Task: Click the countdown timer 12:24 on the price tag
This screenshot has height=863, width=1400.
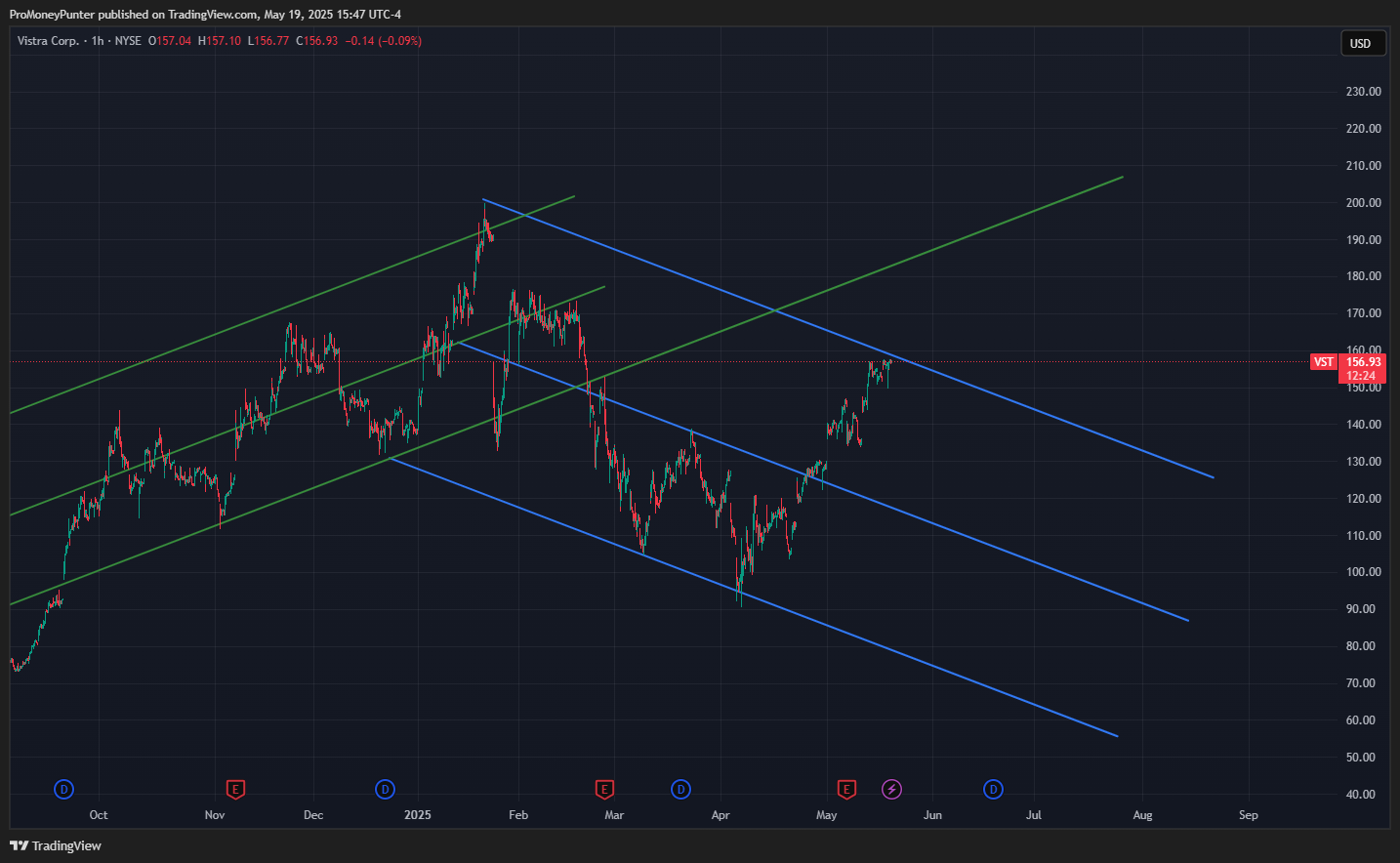Action: 1361,376
